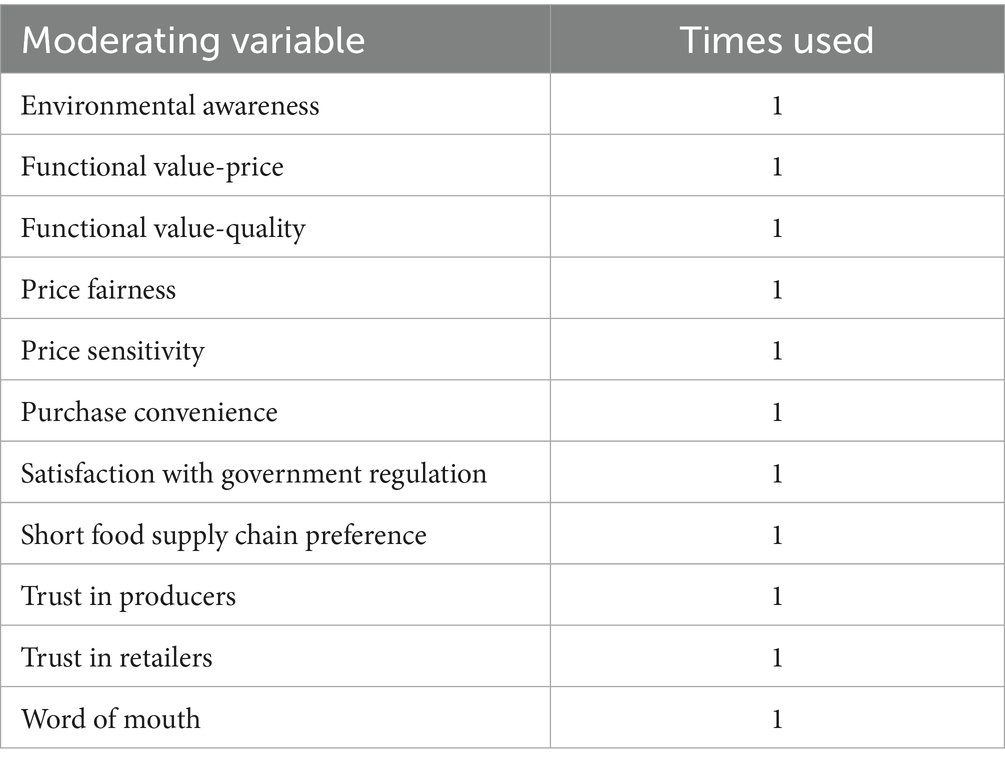The height and width of the screenshot is (766, 1005).
Task: Click the Moderating variable column header
Action: [193, 41]
